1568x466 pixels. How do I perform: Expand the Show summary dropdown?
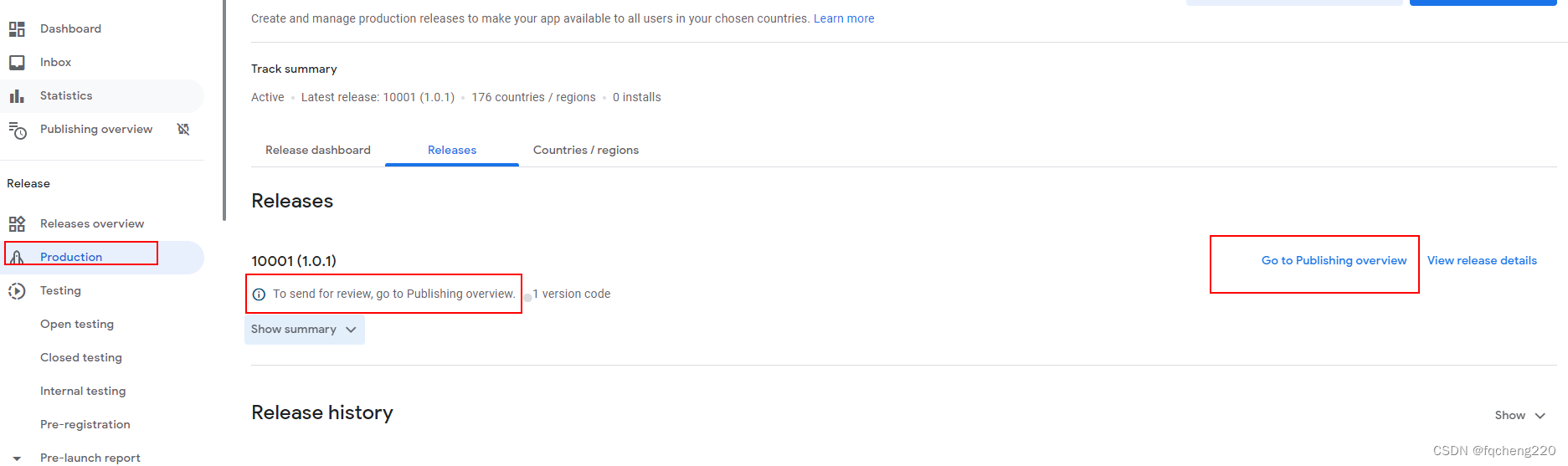[304, 330]
